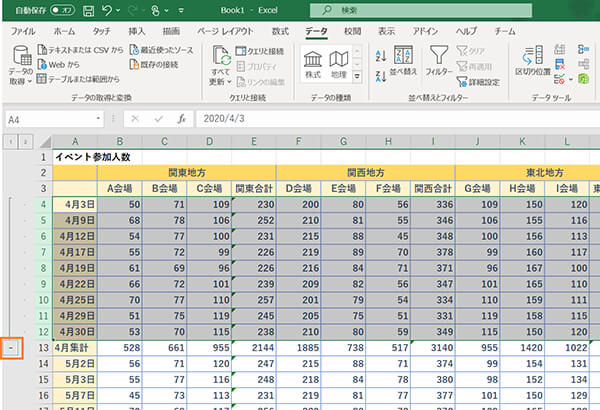The image size is (600, 410).
Task: Click テキストまたは CSV から button
Action: click(x=80, y=50)
